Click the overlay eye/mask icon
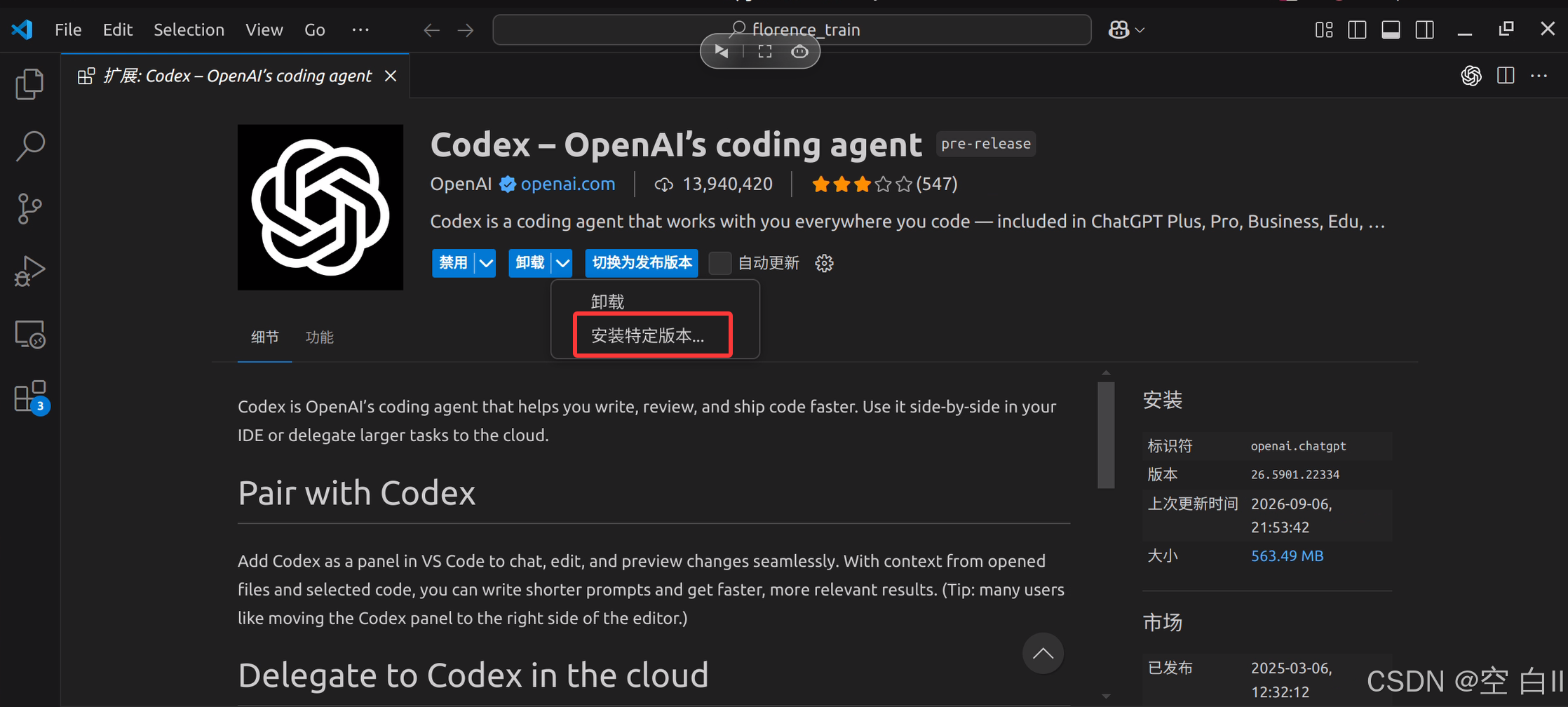This screenshot has width=1568, height=707. pyautogui.click(x=799, y=51)
